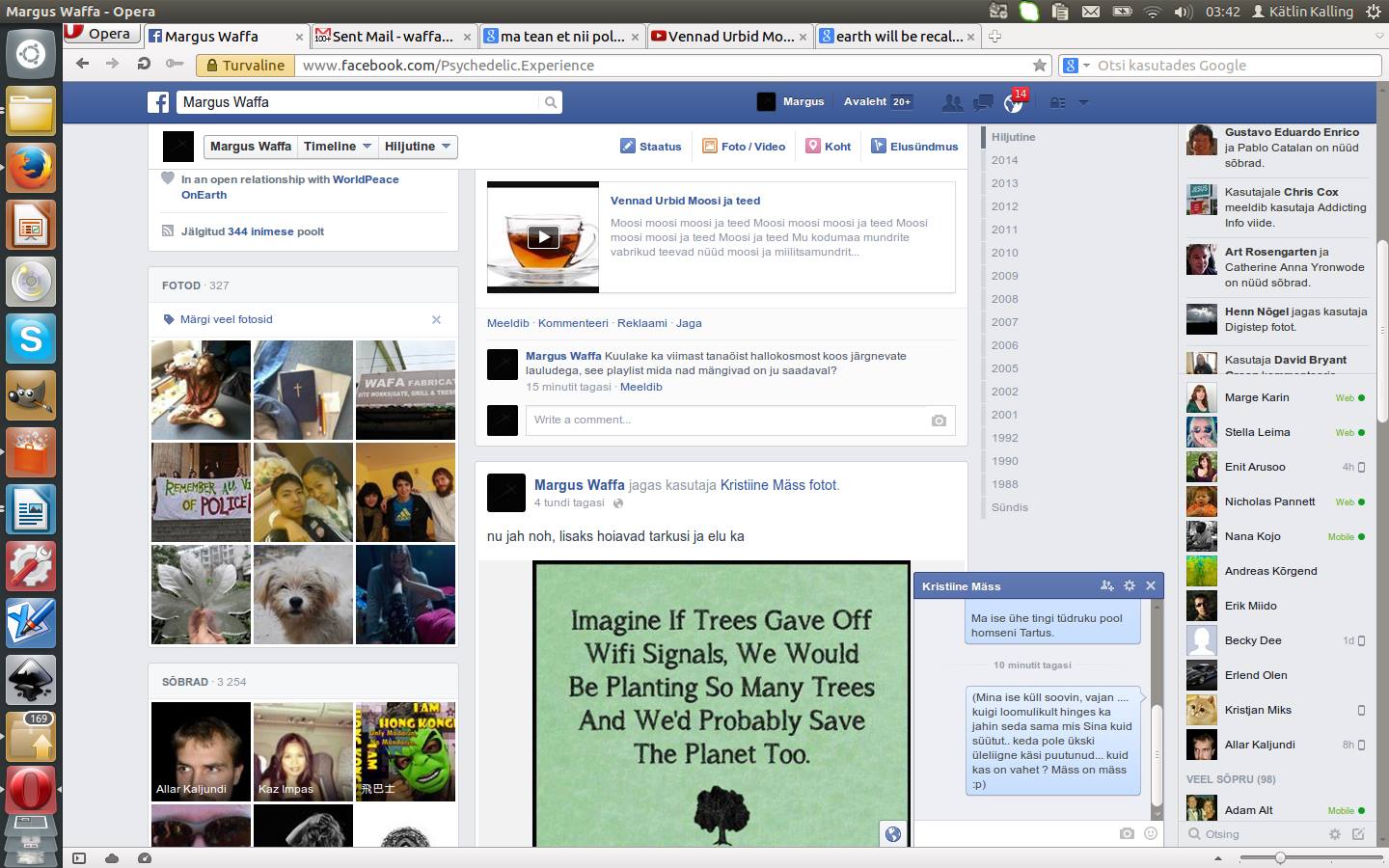Viewport: 1389px width, 868px height.
Task: Click Jaga share link under video post
Action: click(689, 323)
